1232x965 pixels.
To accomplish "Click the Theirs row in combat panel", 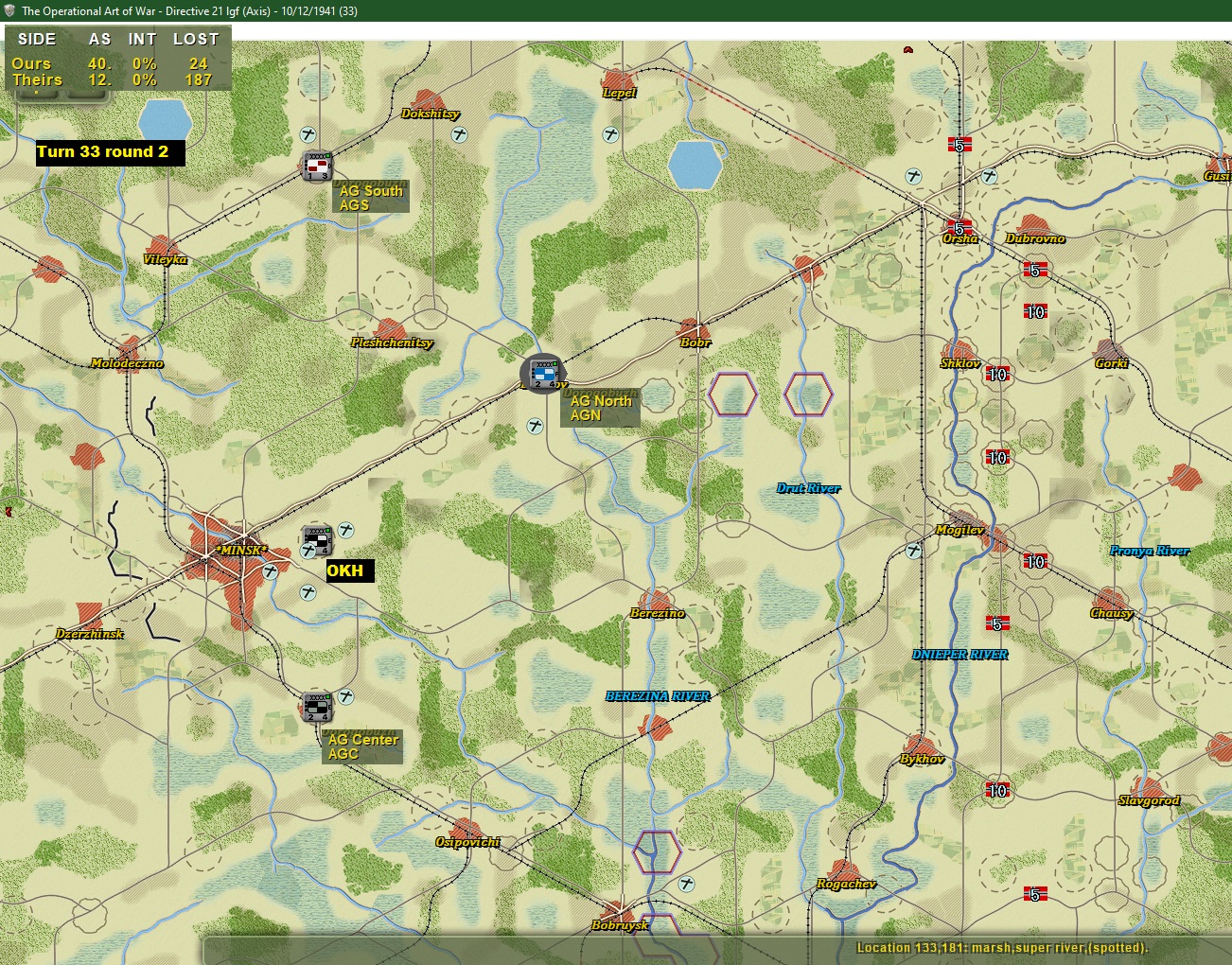I will click(110, 79).
